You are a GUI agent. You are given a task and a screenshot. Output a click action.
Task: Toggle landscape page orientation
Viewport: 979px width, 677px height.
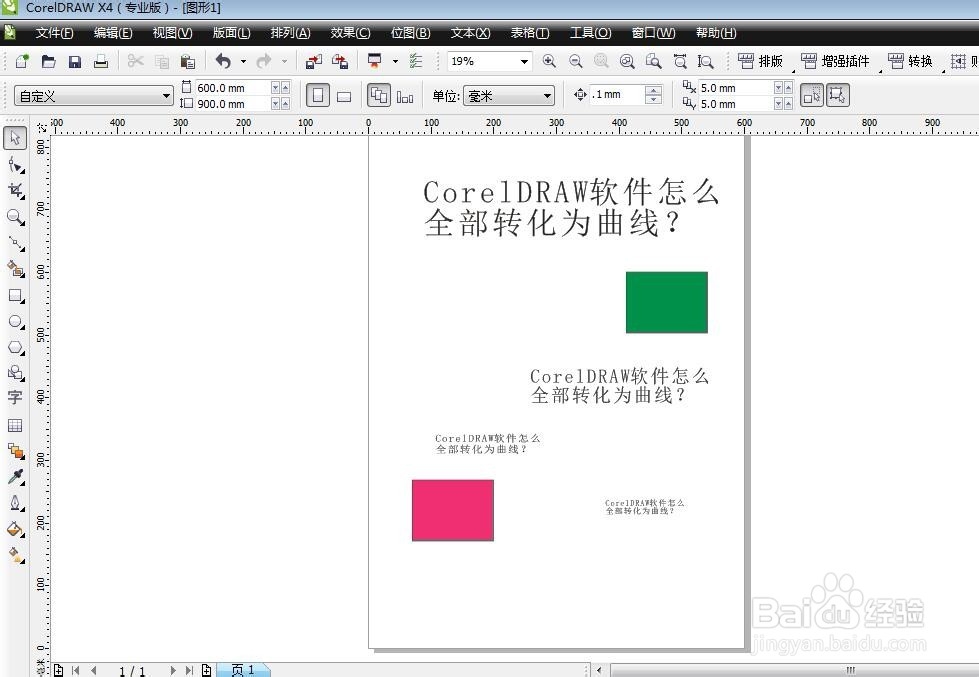(x=344, y=96)
